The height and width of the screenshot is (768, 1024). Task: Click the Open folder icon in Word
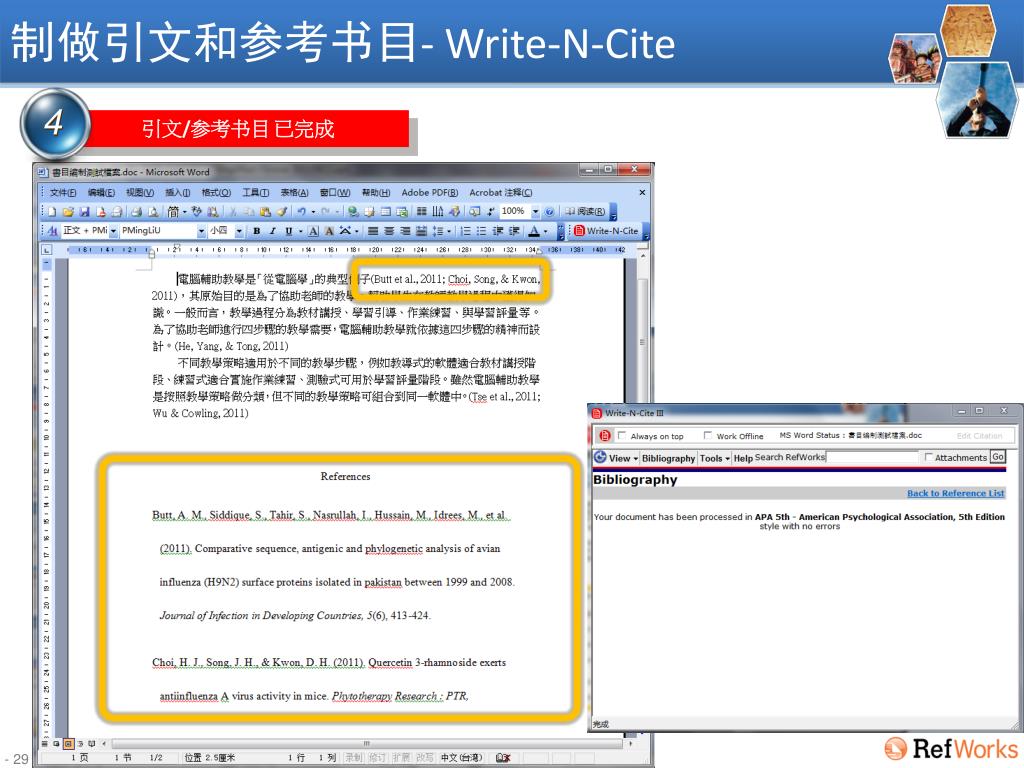[x=68, y=212]
